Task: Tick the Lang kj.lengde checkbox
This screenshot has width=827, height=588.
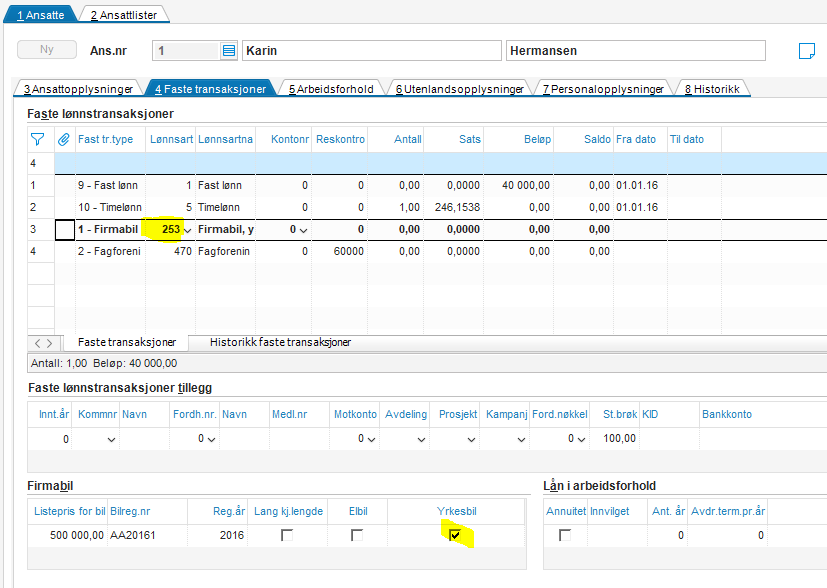Action: pos(288,536)
